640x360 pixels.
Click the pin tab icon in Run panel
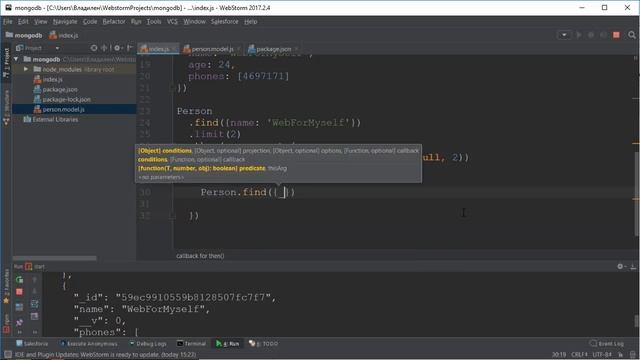point(19,322)
